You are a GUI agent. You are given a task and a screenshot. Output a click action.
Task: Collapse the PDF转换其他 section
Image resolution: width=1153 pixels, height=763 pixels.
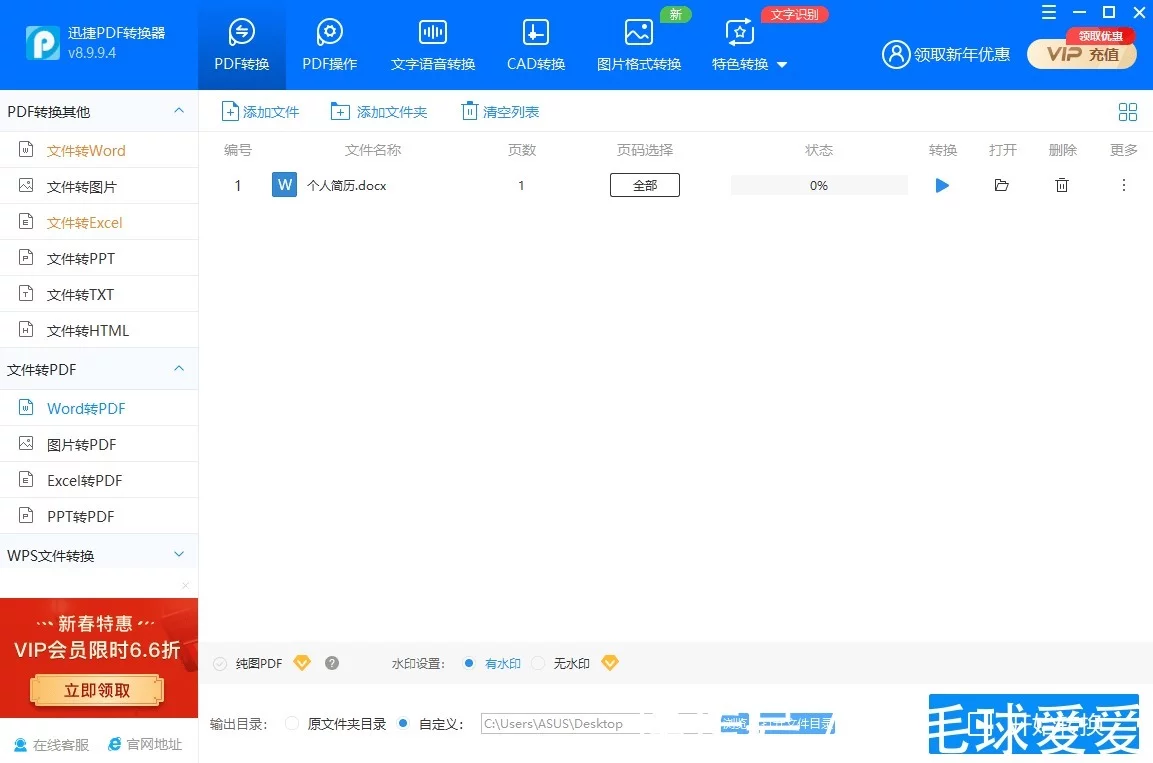tap(179, 110)
